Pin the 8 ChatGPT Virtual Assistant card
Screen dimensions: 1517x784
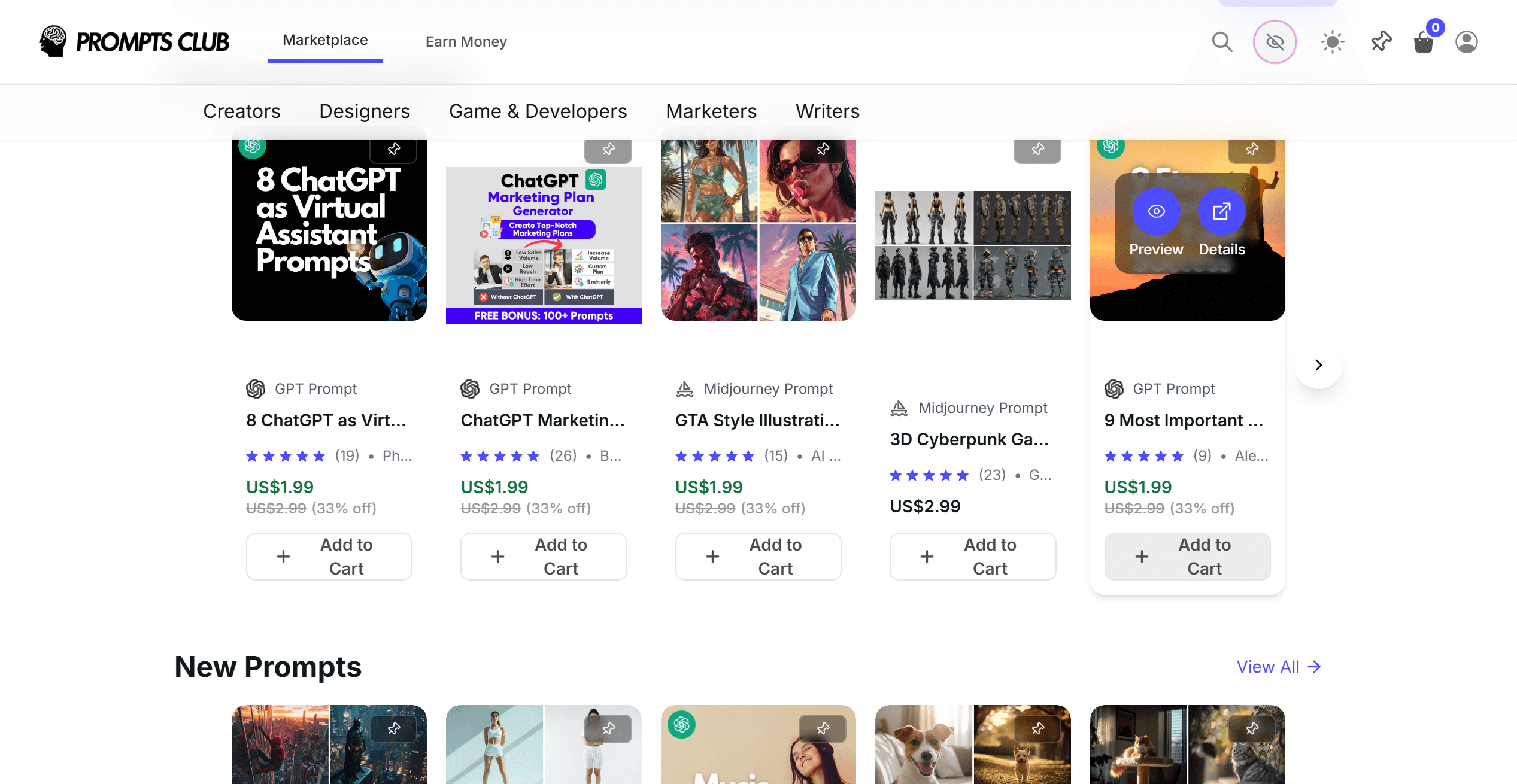(x=393, y=150)
